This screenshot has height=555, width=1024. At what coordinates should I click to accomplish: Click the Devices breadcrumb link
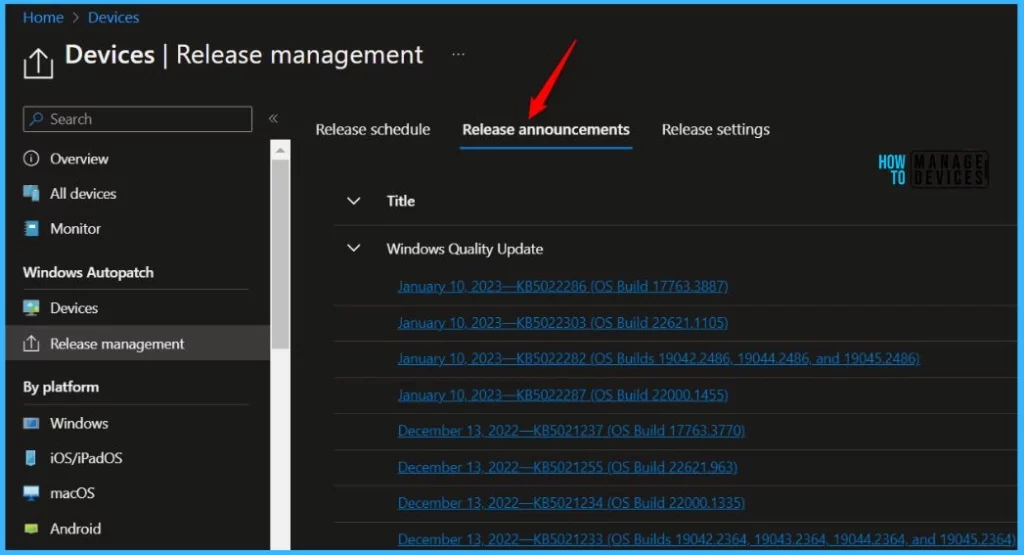[x=113, y=18]
